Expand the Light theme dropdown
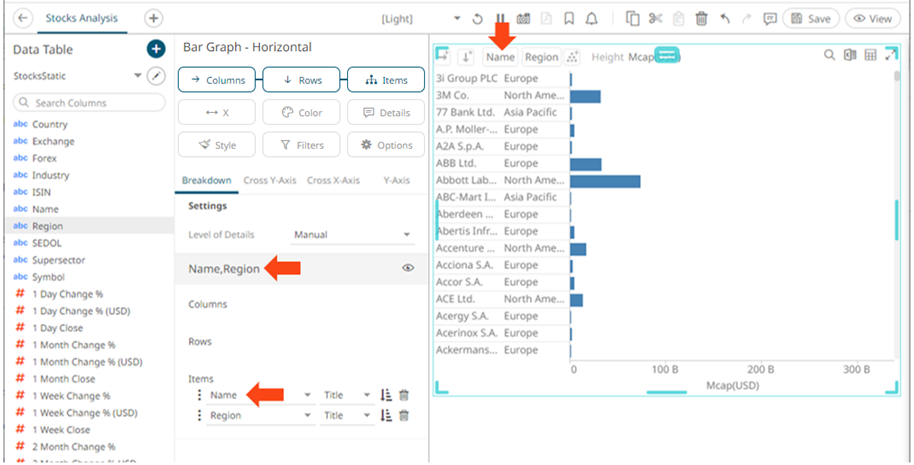The height and width of the screenshot is (465, 914). (457, 18)
